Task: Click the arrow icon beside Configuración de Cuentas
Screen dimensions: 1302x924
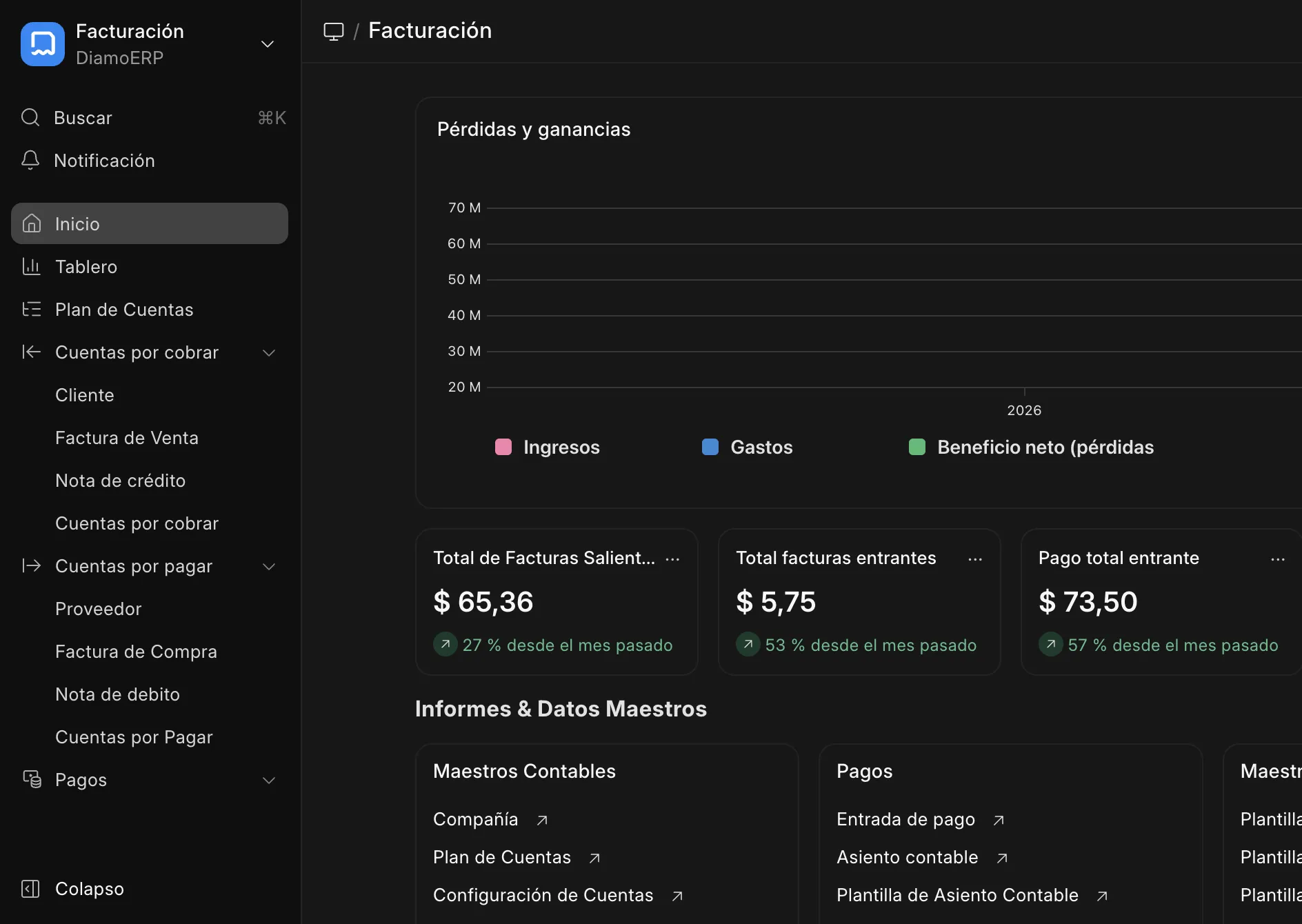Action: 677,896
